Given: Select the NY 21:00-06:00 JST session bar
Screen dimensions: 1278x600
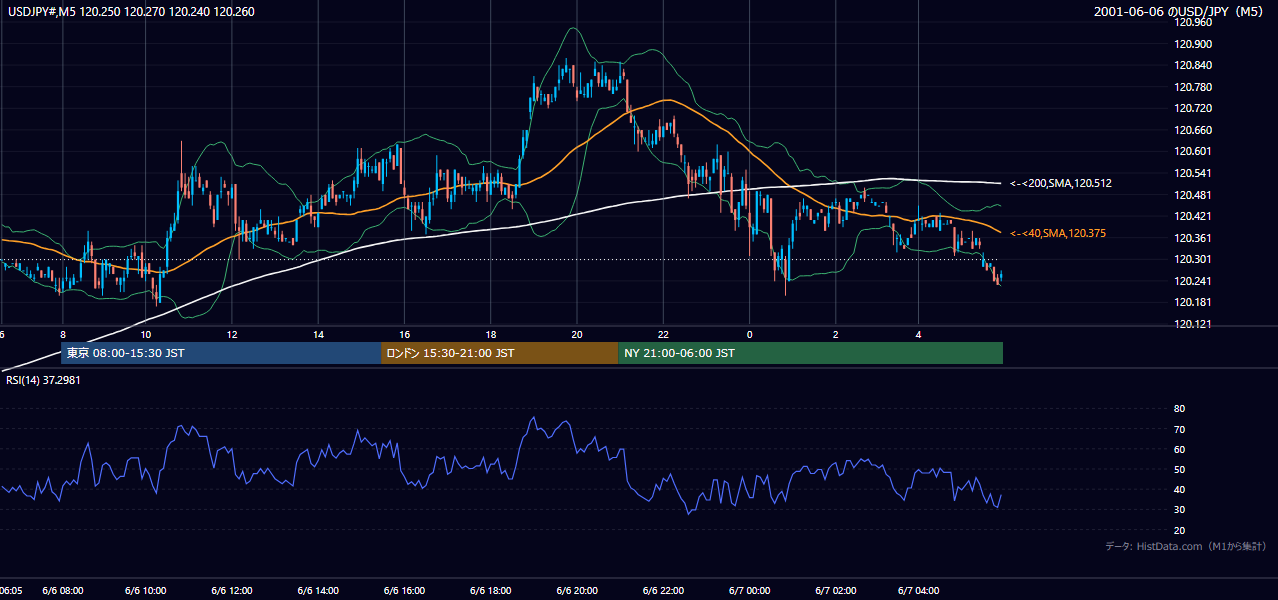Looking at the screenshot, I should pos(810,353).
